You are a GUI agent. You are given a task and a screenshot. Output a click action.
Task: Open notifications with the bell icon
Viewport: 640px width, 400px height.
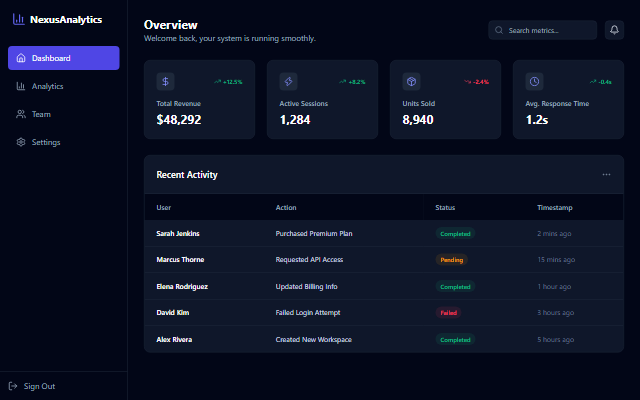[614, 30]
